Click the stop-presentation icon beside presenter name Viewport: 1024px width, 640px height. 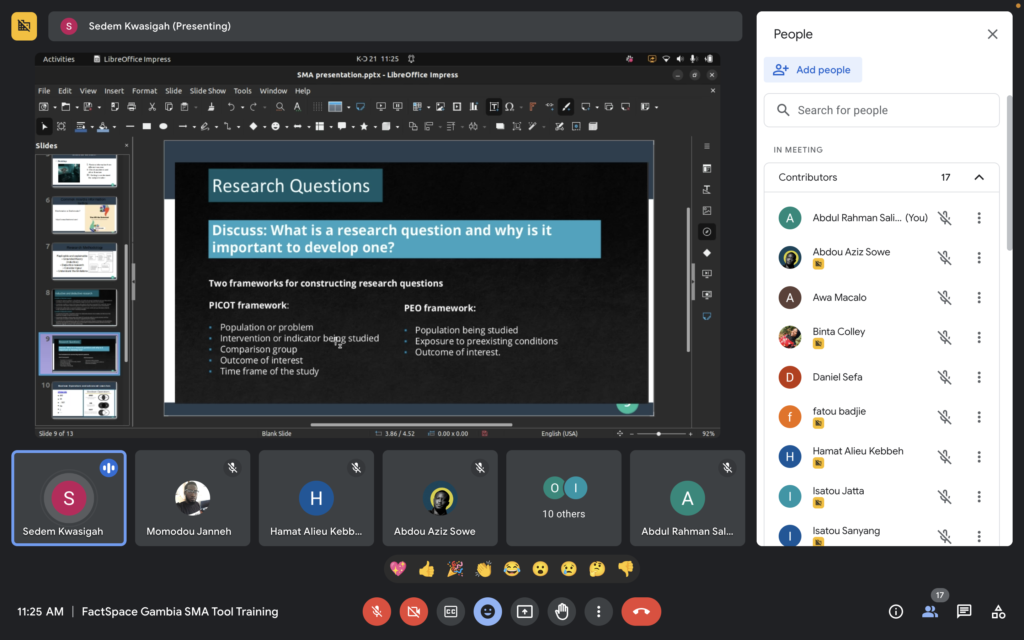point(24,26)
